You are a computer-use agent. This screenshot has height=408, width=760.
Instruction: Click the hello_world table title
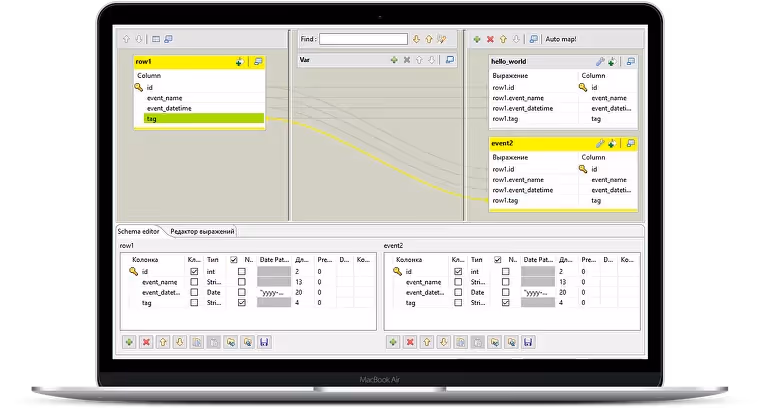tap(508, 62)
